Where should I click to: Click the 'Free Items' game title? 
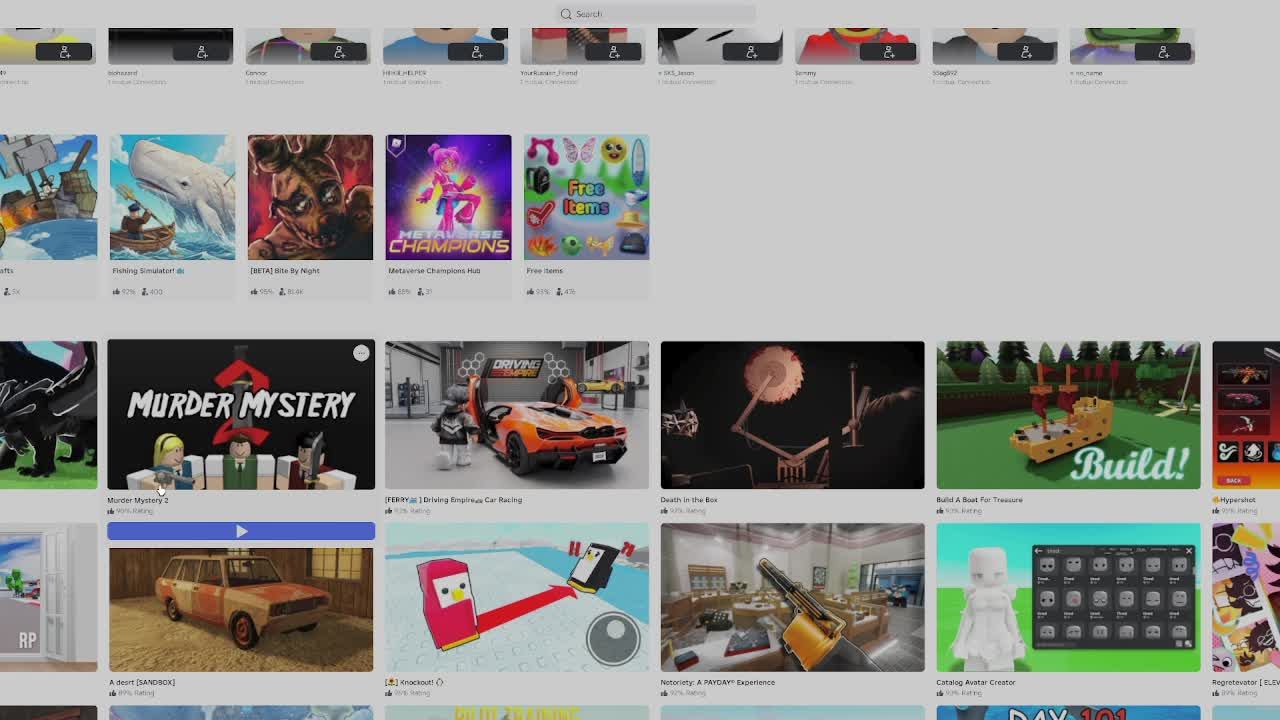click(x=544, y=271)
